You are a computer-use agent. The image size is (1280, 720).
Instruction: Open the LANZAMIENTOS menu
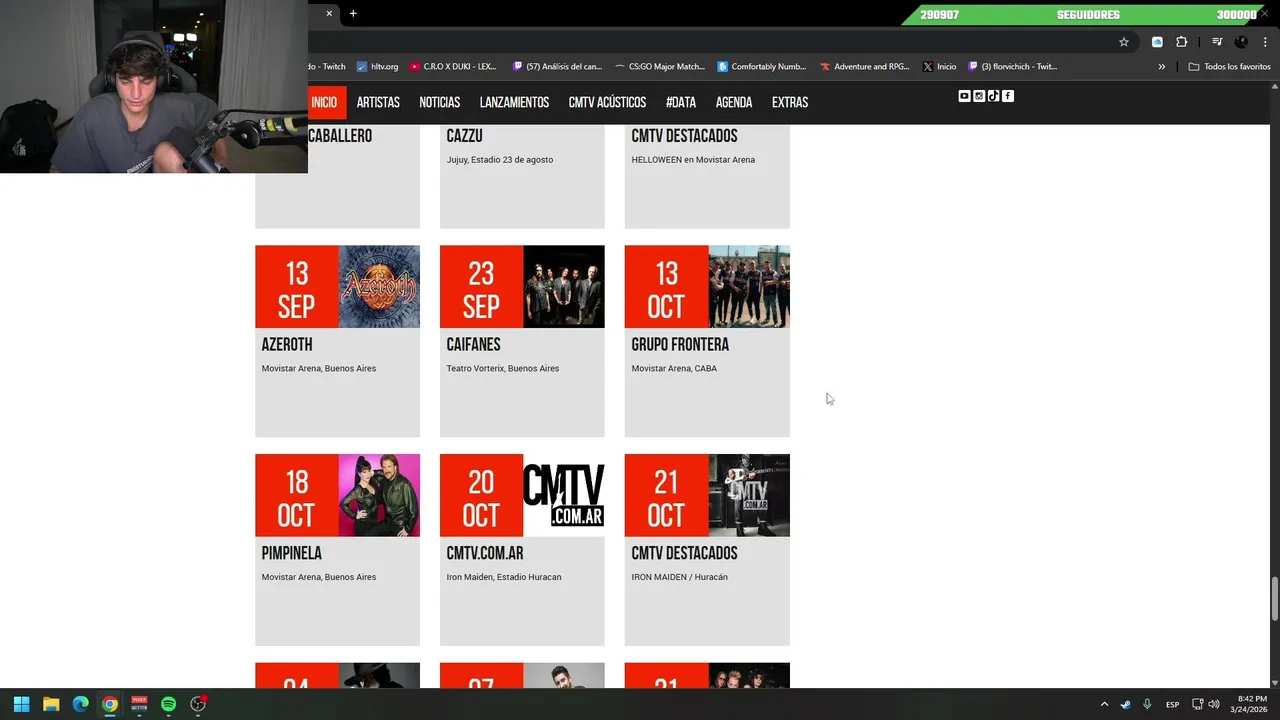pos(514,102)
